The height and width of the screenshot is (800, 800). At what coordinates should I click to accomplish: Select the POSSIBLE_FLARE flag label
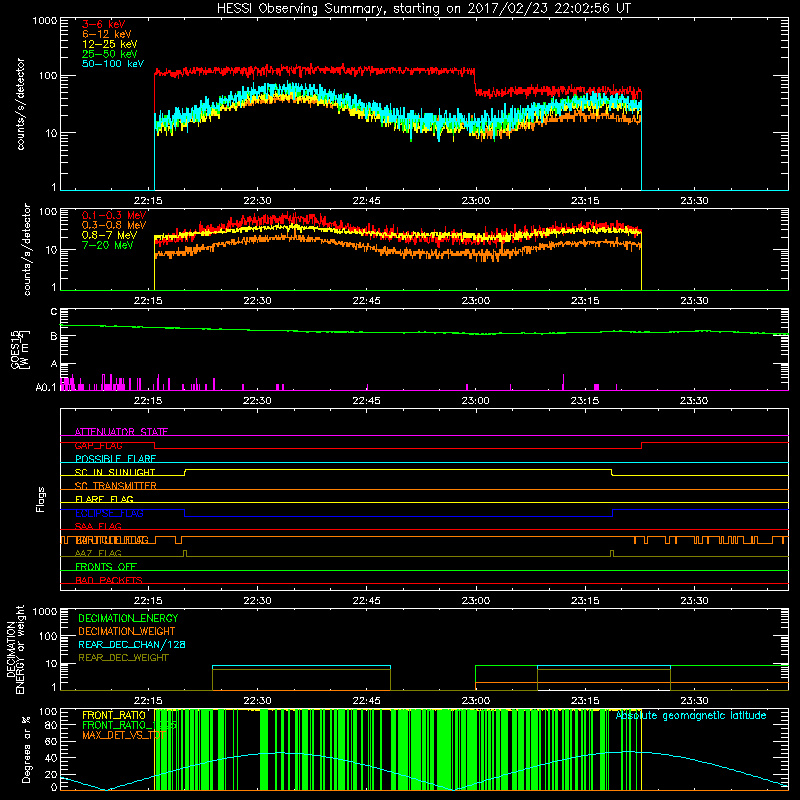[x=115, y=459]
